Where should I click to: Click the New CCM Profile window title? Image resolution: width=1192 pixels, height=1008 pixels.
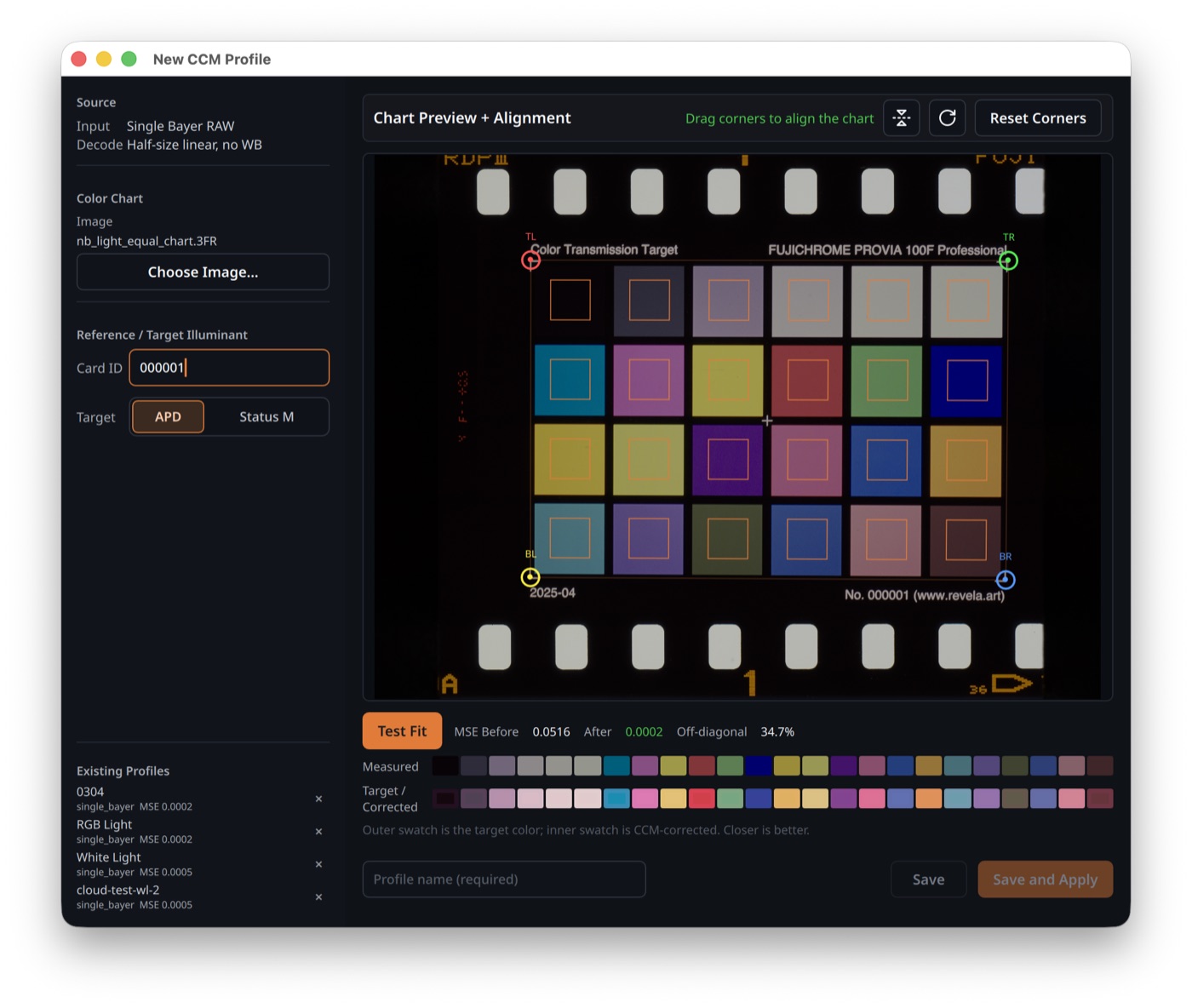click(x=212, y=59)
